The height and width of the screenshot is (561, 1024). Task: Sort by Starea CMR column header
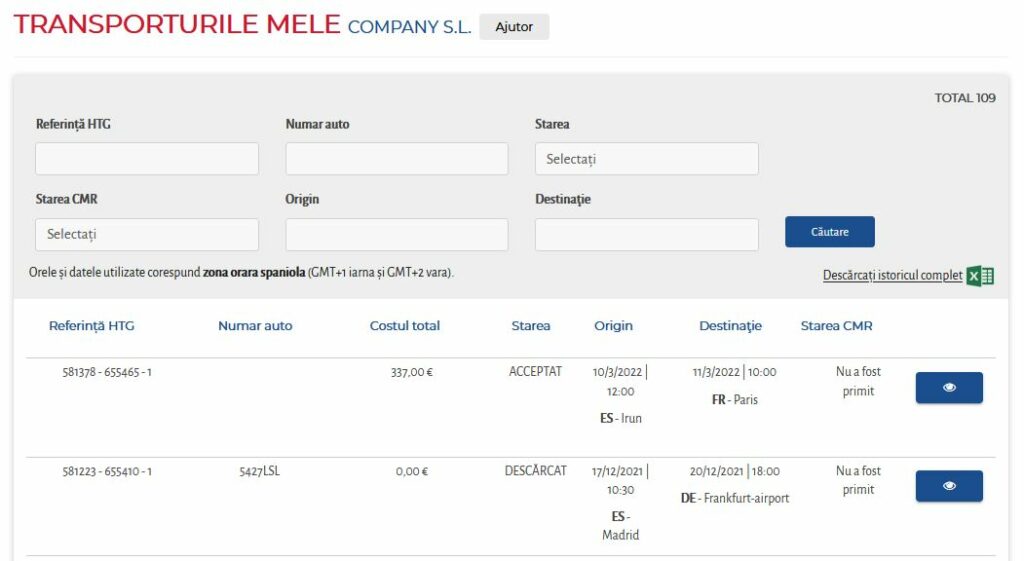(x=837, y=326)
